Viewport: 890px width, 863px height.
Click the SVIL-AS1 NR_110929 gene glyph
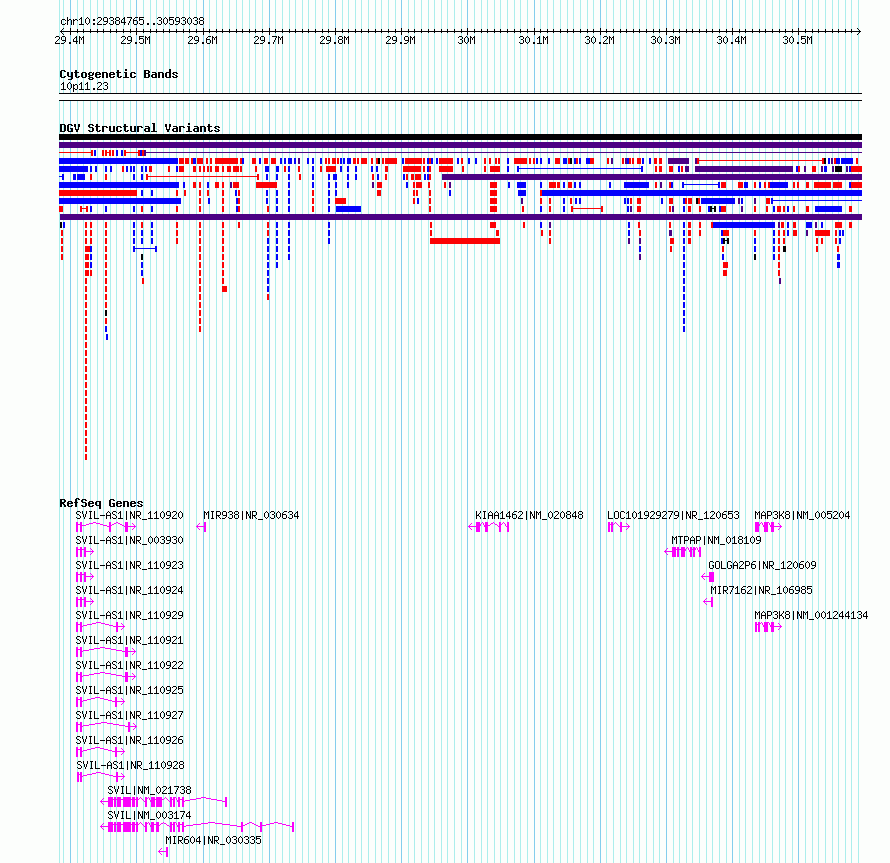(100, 627)
